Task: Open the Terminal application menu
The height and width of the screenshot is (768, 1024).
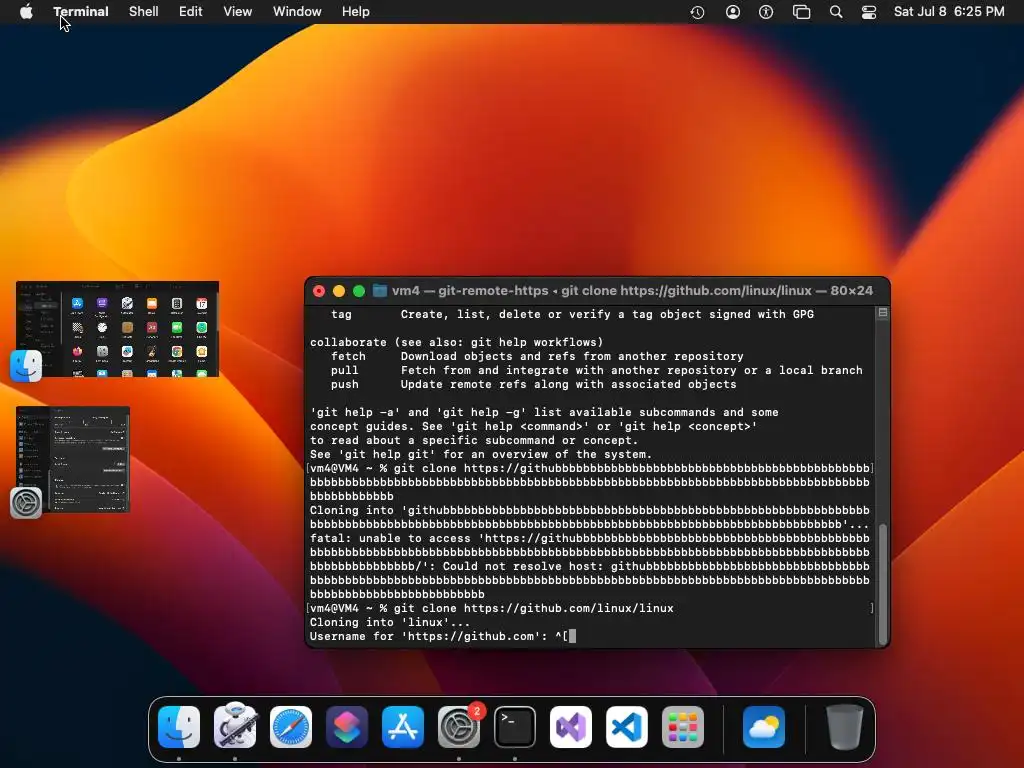Action: point(81,12)
